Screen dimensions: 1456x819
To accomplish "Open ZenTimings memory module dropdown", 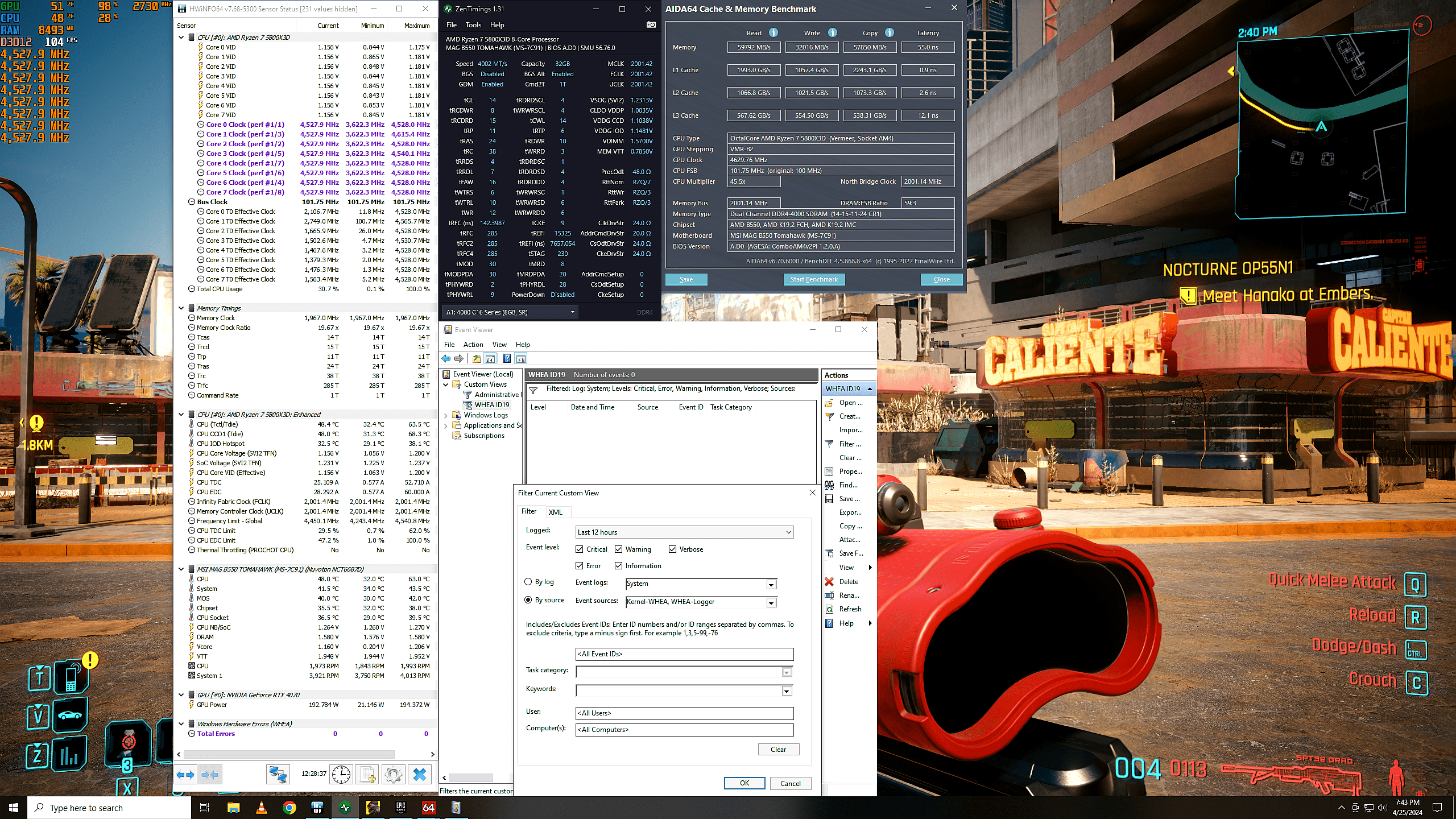I will pos(572,312).
